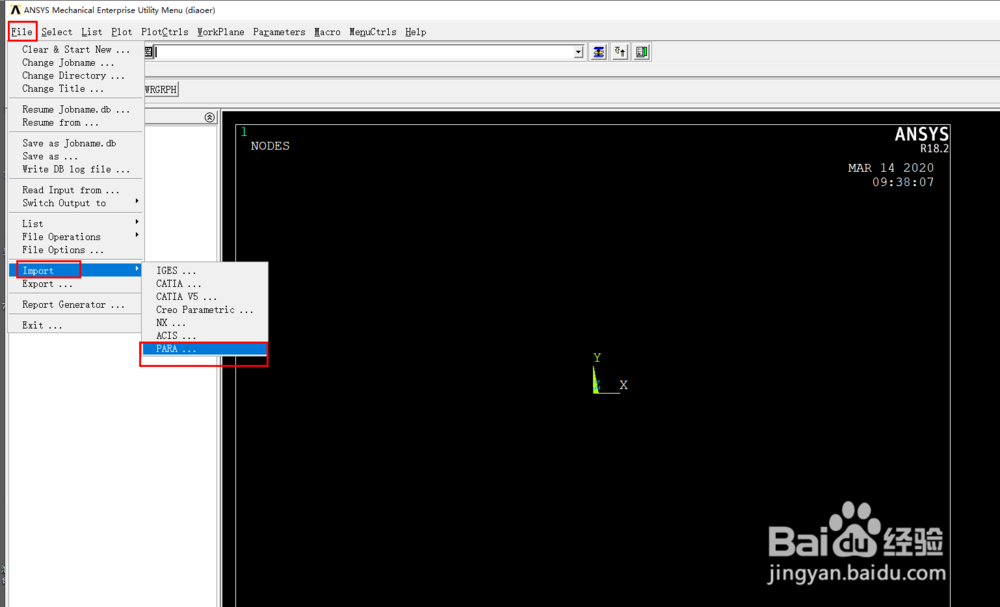This screenshot has height=607, width=1000.
Task: Click the coordinate triad in graphics window
Action: (609, 375)
